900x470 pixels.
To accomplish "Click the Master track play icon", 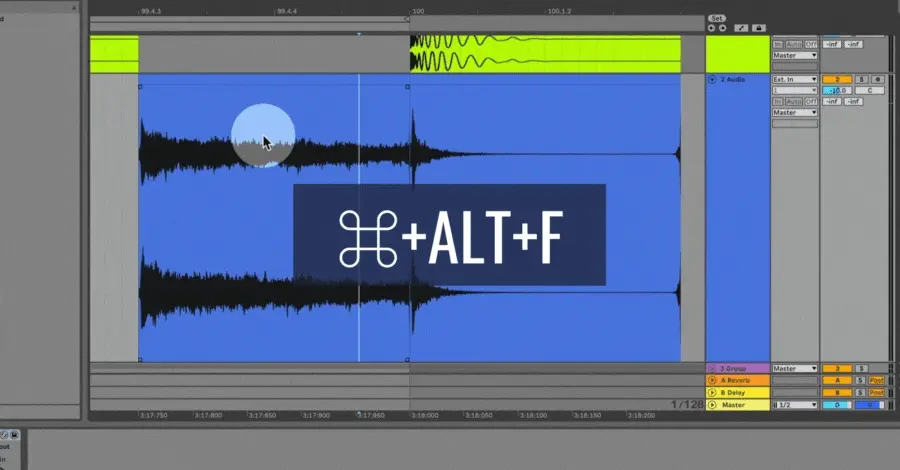I will (712, 405).
